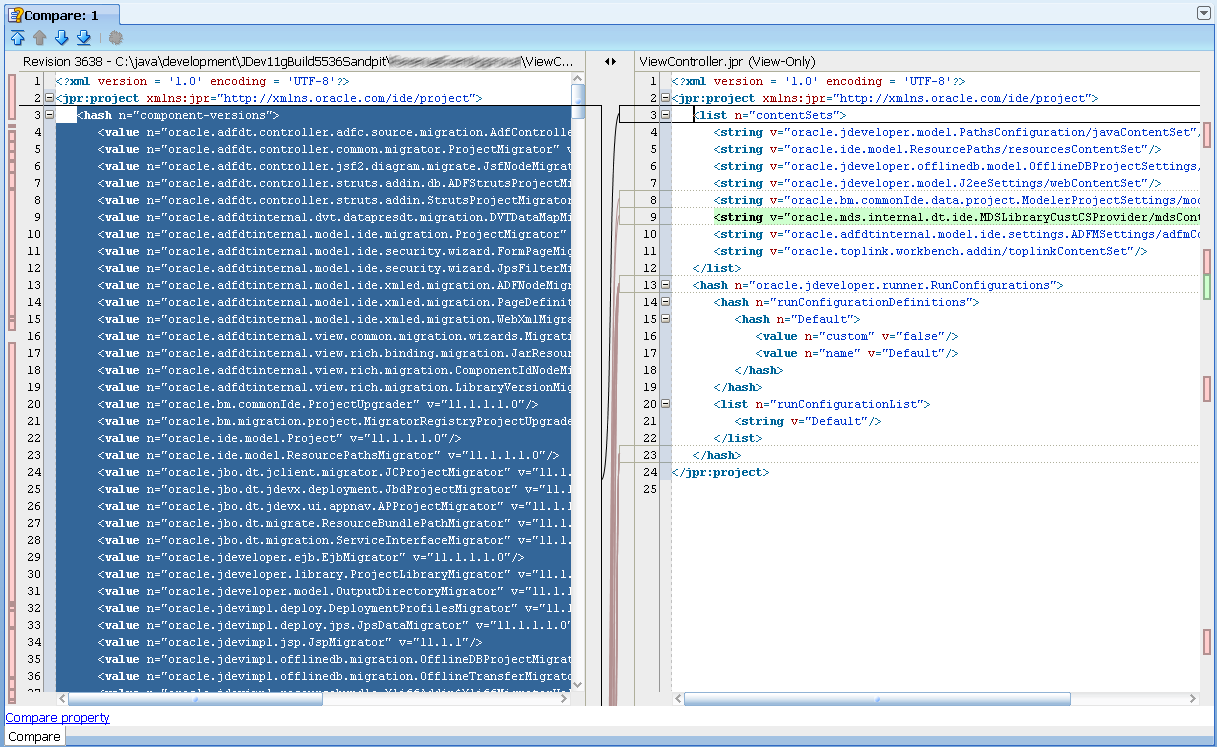
Task: Collapse the contentSets list node
Action: (665, 114)
